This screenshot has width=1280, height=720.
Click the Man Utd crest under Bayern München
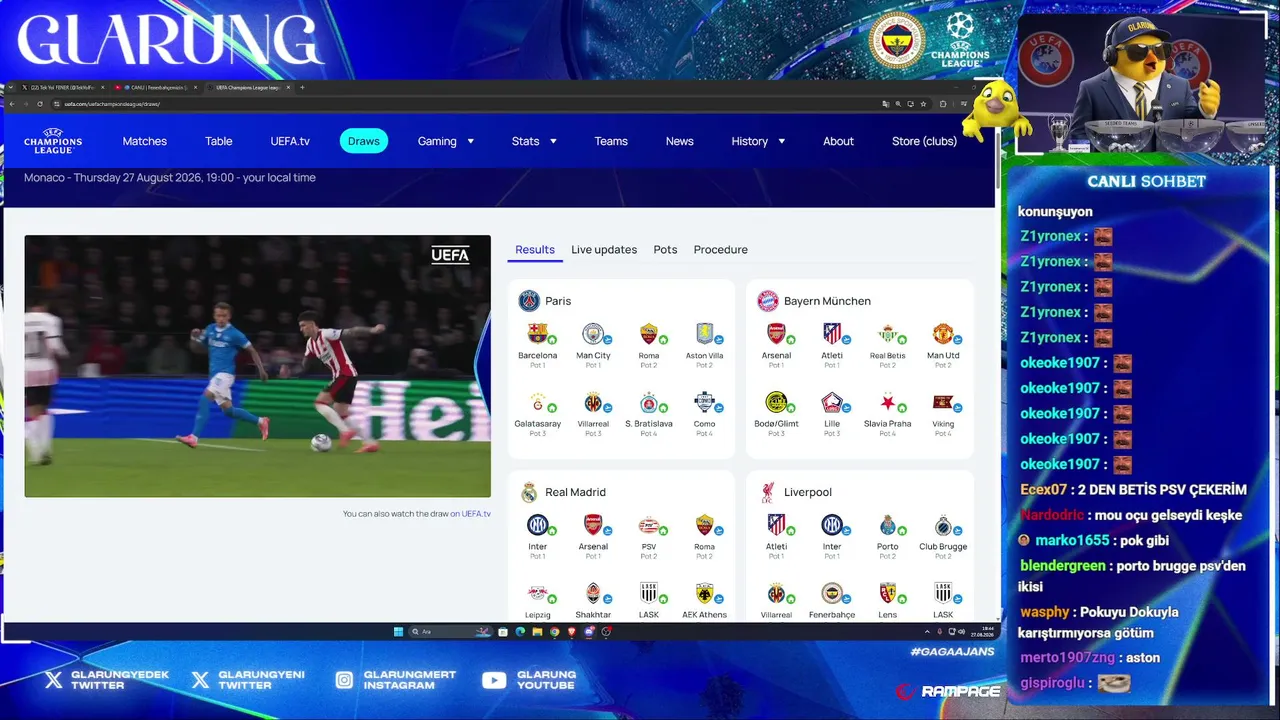[943, 333]
